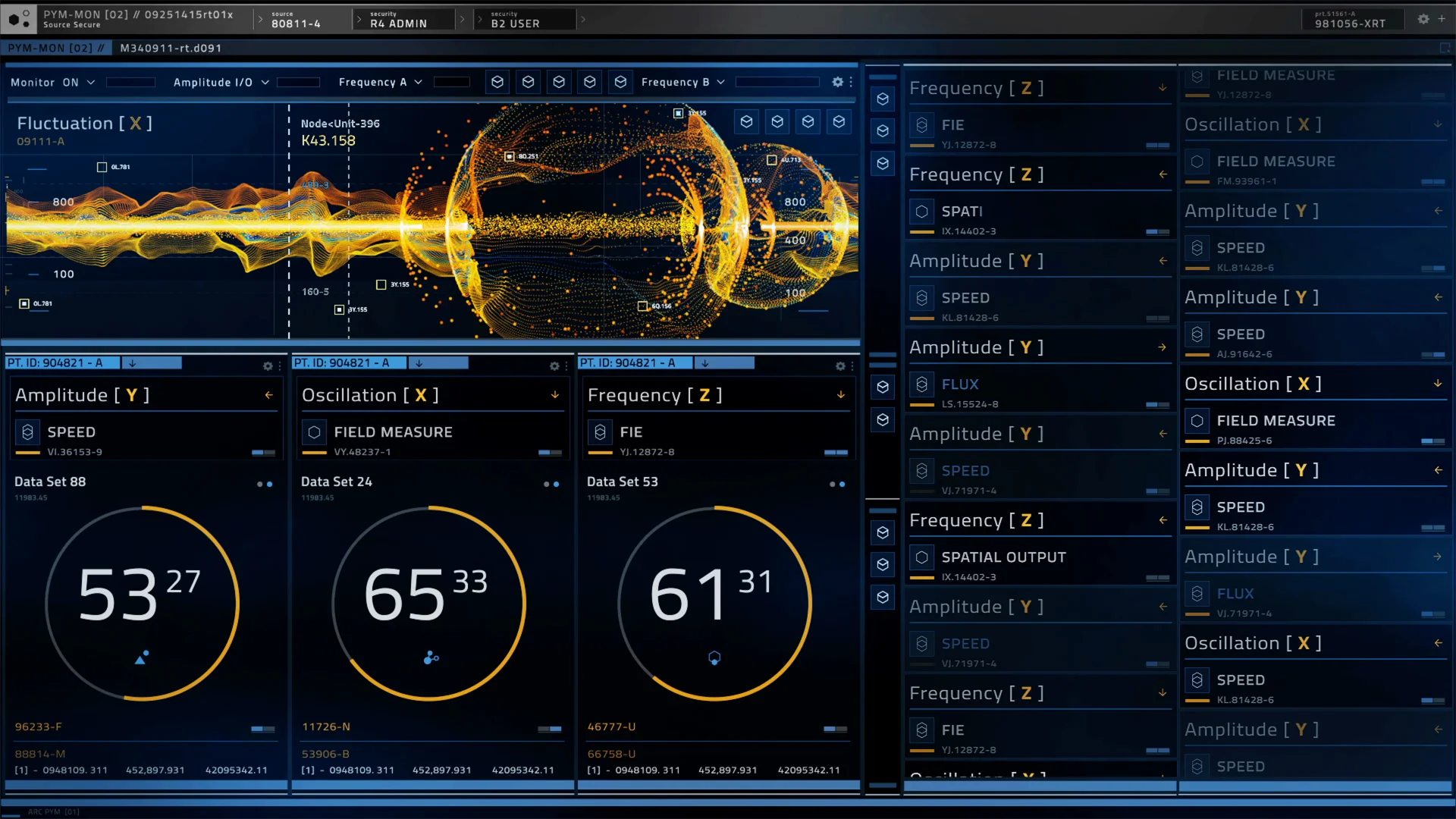Click the third of five toolbar cube icons
The height and width of the screenshot is (819, 1456).
(559, 82)
